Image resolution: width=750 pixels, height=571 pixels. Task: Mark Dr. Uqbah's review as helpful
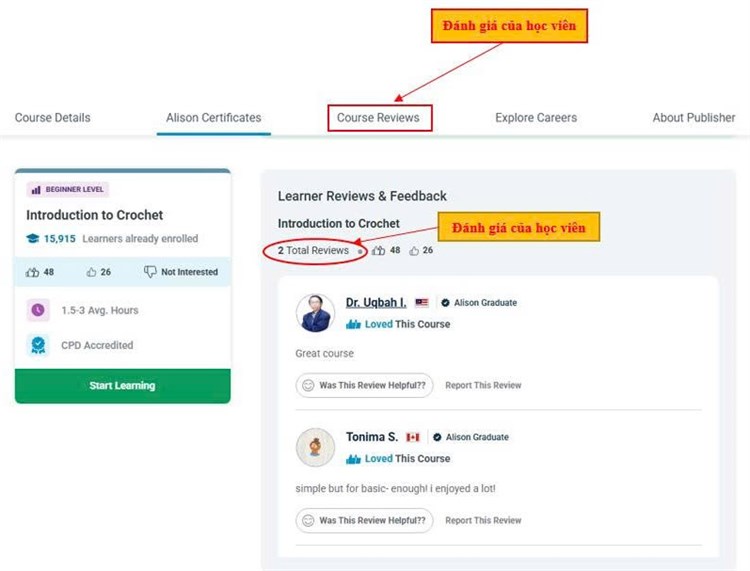coord(365,385)
